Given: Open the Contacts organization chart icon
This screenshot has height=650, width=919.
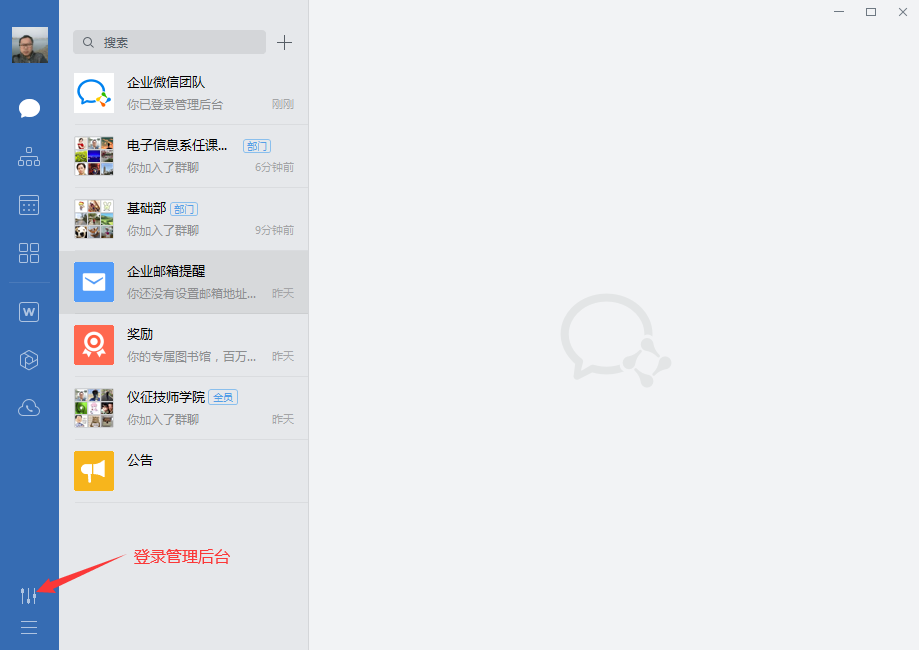Looking at the screenshot, I should coord(29,157).
